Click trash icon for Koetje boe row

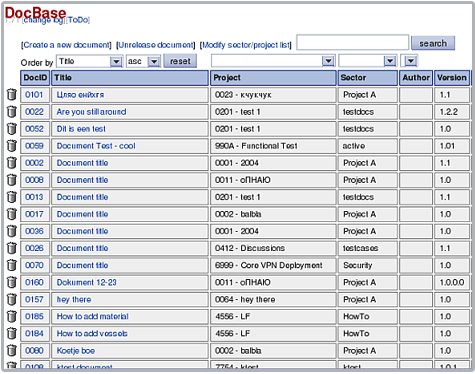click(12, 351)
